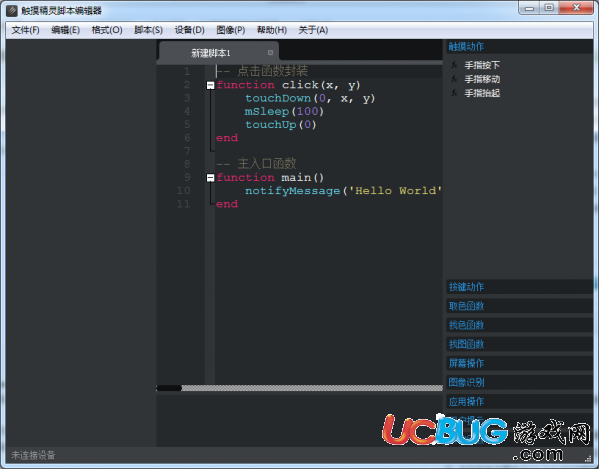Viewport: 599px width, 469px height.
Task: Click the horizontal scrollbar thumb under editor
Action: pyautogui.click(x=169, y=388)
